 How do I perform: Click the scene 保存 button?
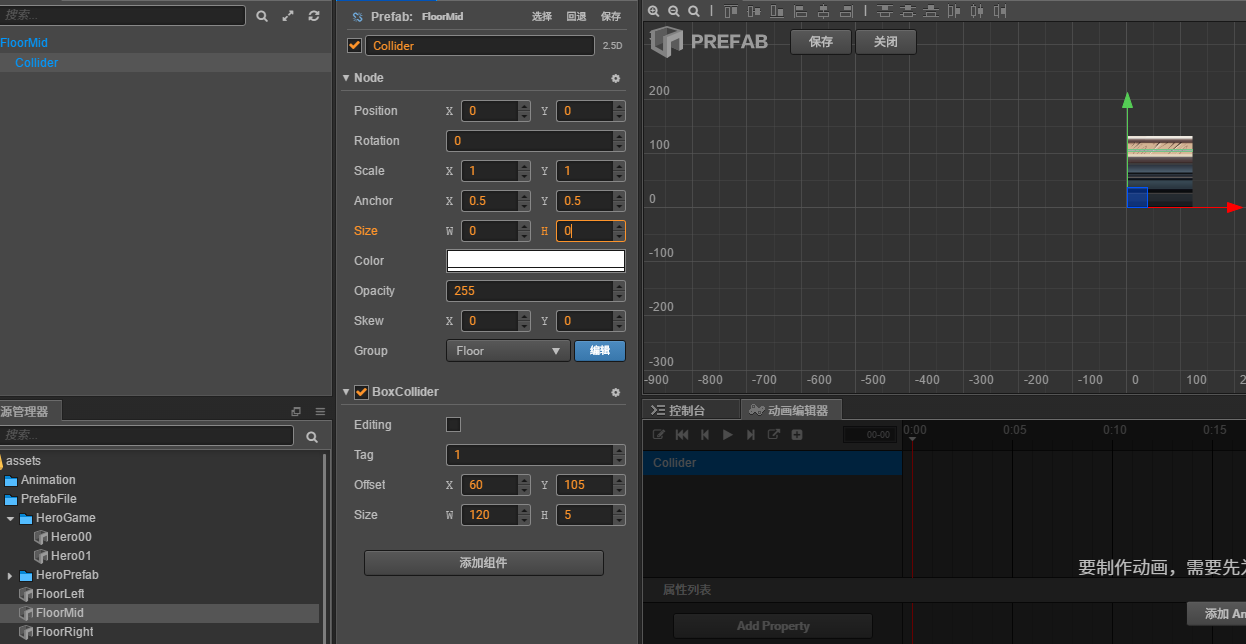(821, 42)
